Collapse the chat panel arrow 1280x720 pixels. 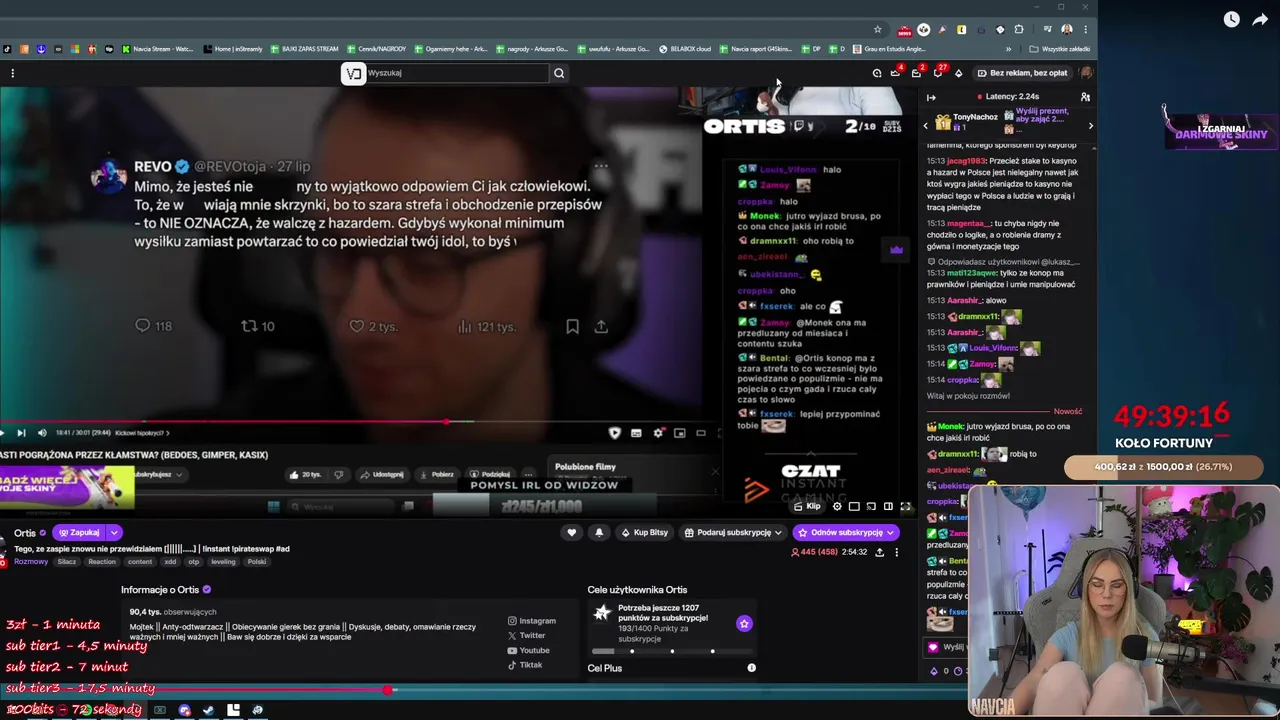pos(931,97)
